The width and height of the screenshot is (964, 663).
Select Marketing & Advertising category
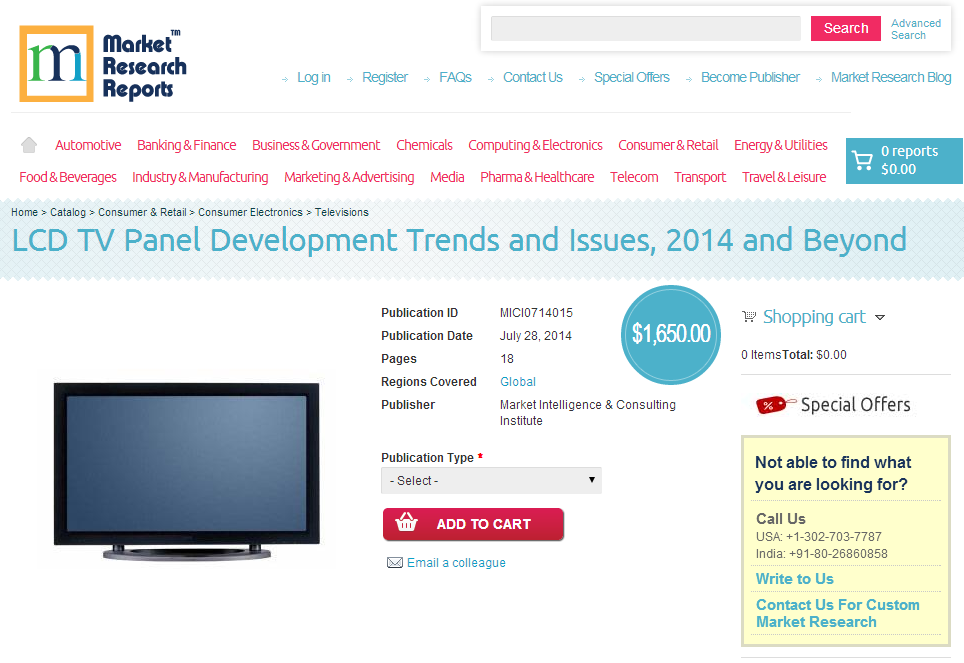pos(349,177)
